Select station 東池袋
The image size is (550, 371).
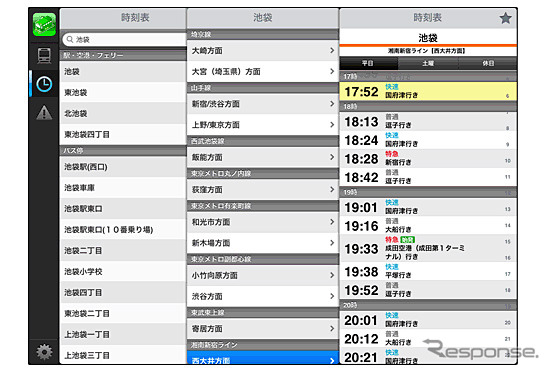(123, 93)
